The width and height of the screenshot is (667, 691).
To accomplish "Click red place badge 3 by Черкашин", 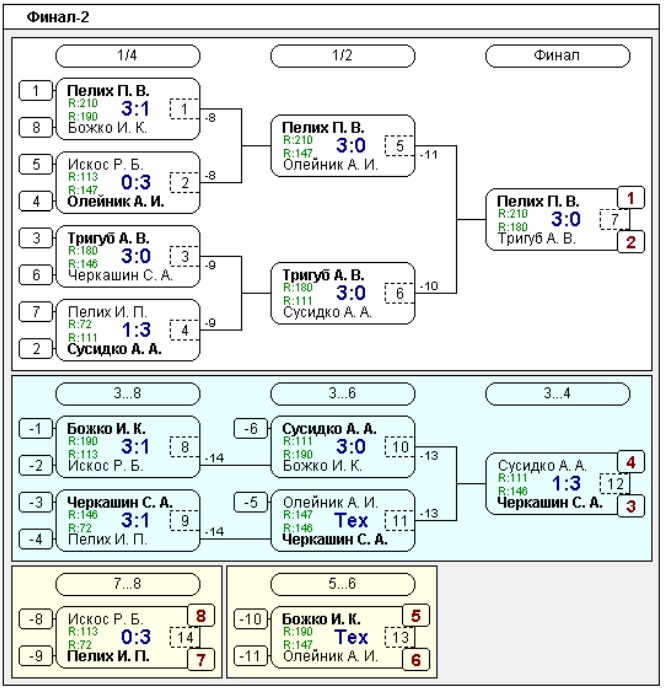I will click(630, 506).
